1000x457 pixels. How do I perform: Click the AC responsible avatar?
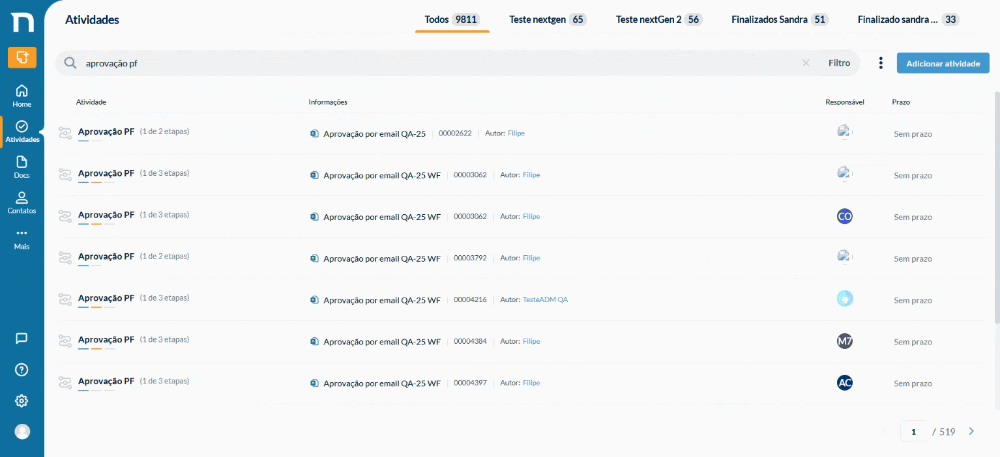coord(844,382)
